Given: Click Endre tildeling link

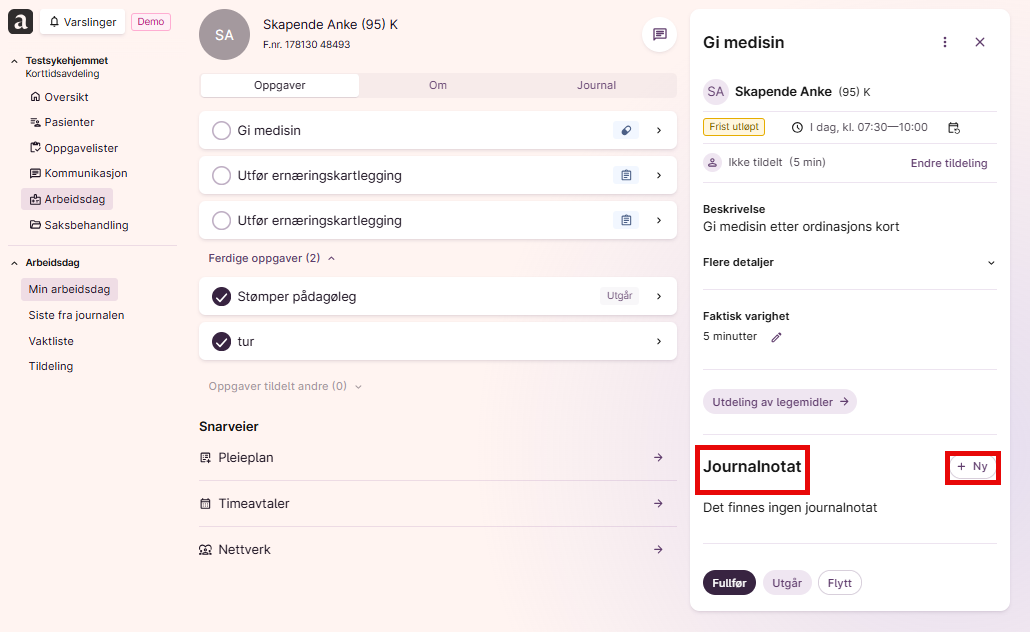Looking at the screenshot, I should click(x=949, y=163).
